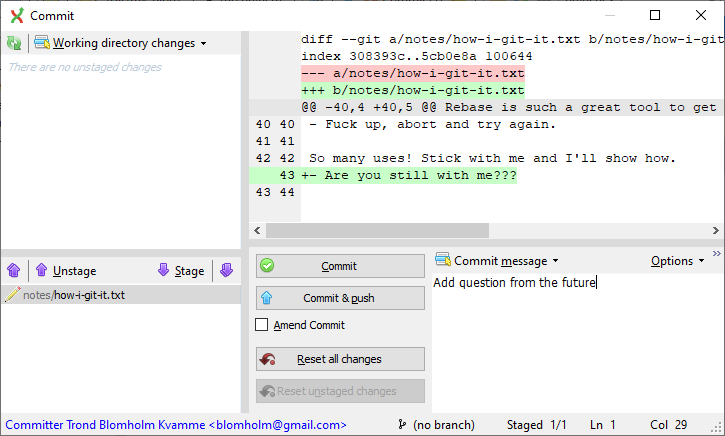Click inside the commit message text field
This screenshot has width=725, height=436.
[x=577, y=342]
